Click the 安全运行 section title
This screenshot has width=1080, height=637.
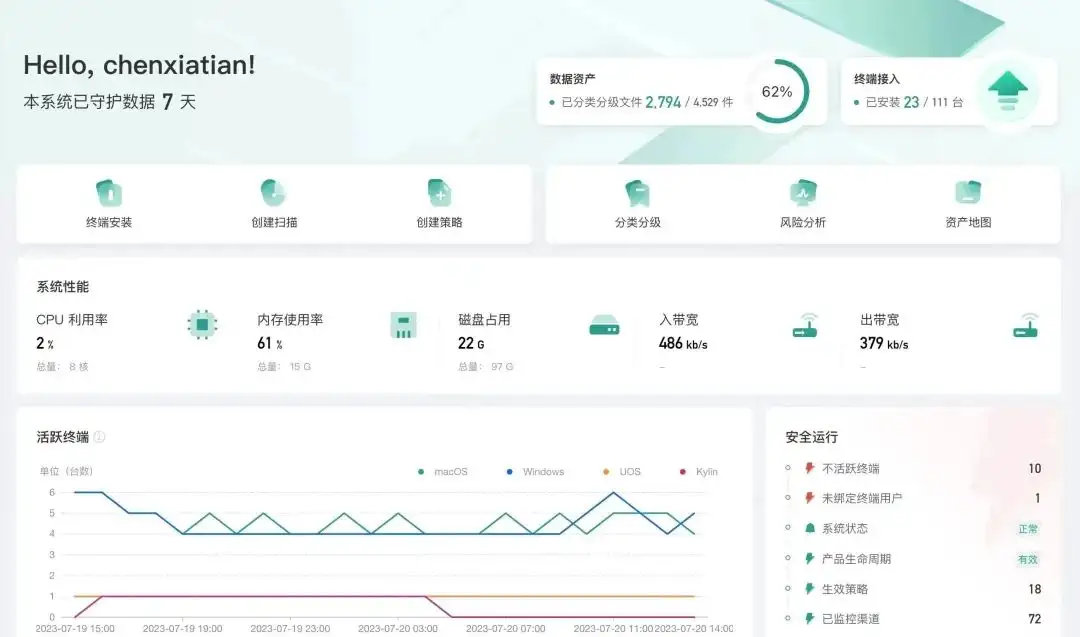(x=811, y=437)
